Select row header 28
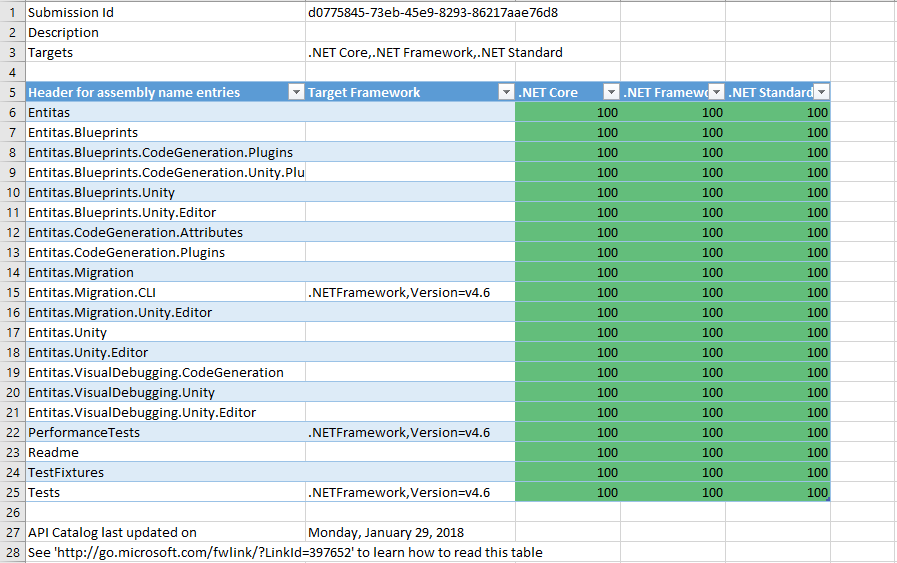The height and width of the screenshot is (563, 897). (13, 553)
